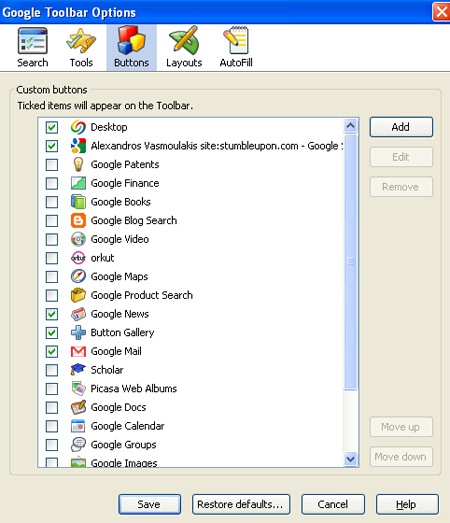Open the AutoFill tab
This screenshot has width=450, height=523.
pos(236,48)
